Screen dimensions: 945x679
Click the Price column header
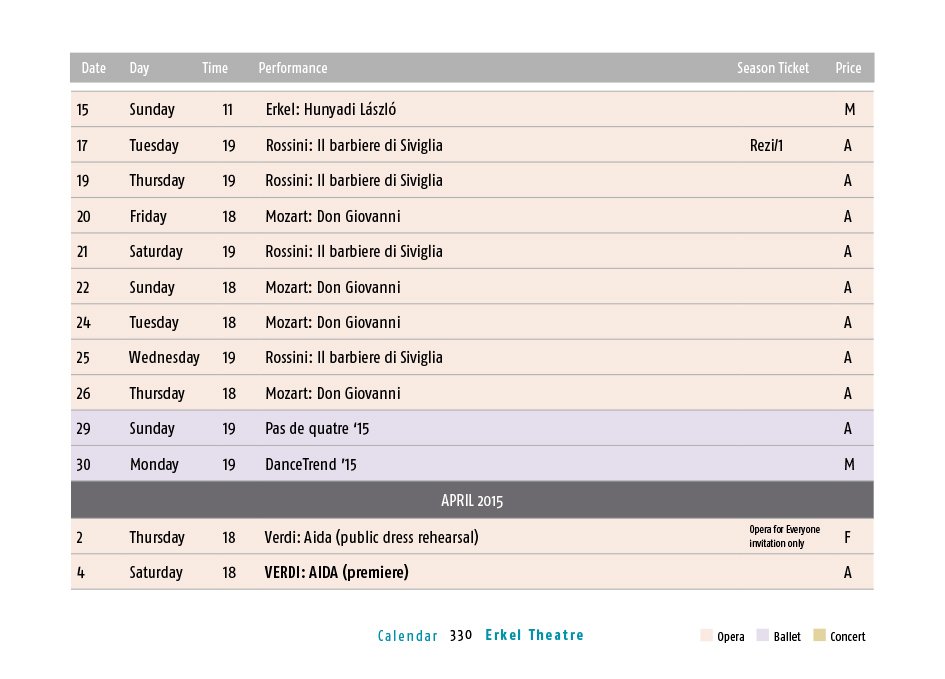[x=848, y=68]
